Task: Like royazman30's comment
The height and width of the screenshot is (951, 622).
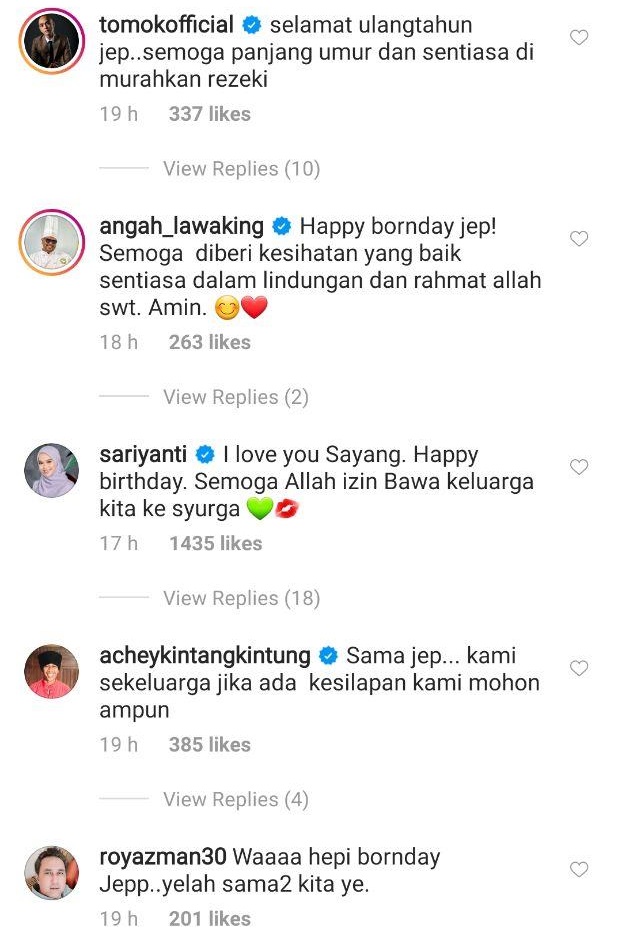Action: [x=579, y=869]
